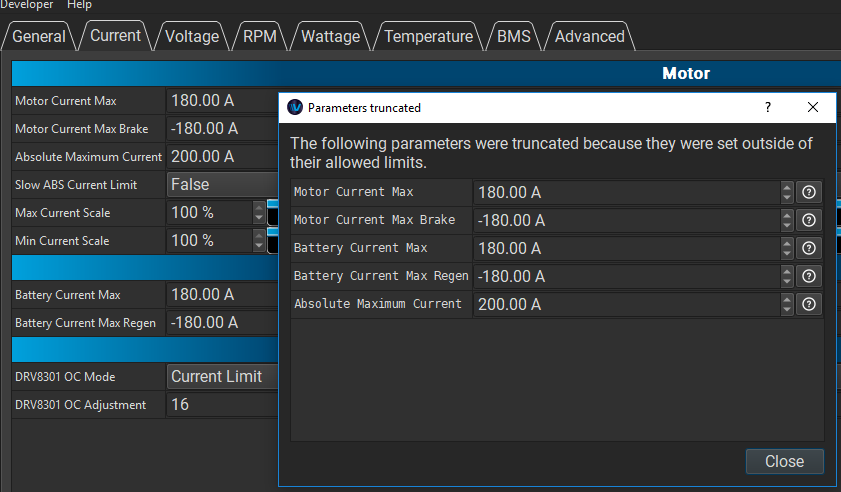Switch to the Temperature tab
The width and height of the screenshot is (841, 492).
coord(428,36)
